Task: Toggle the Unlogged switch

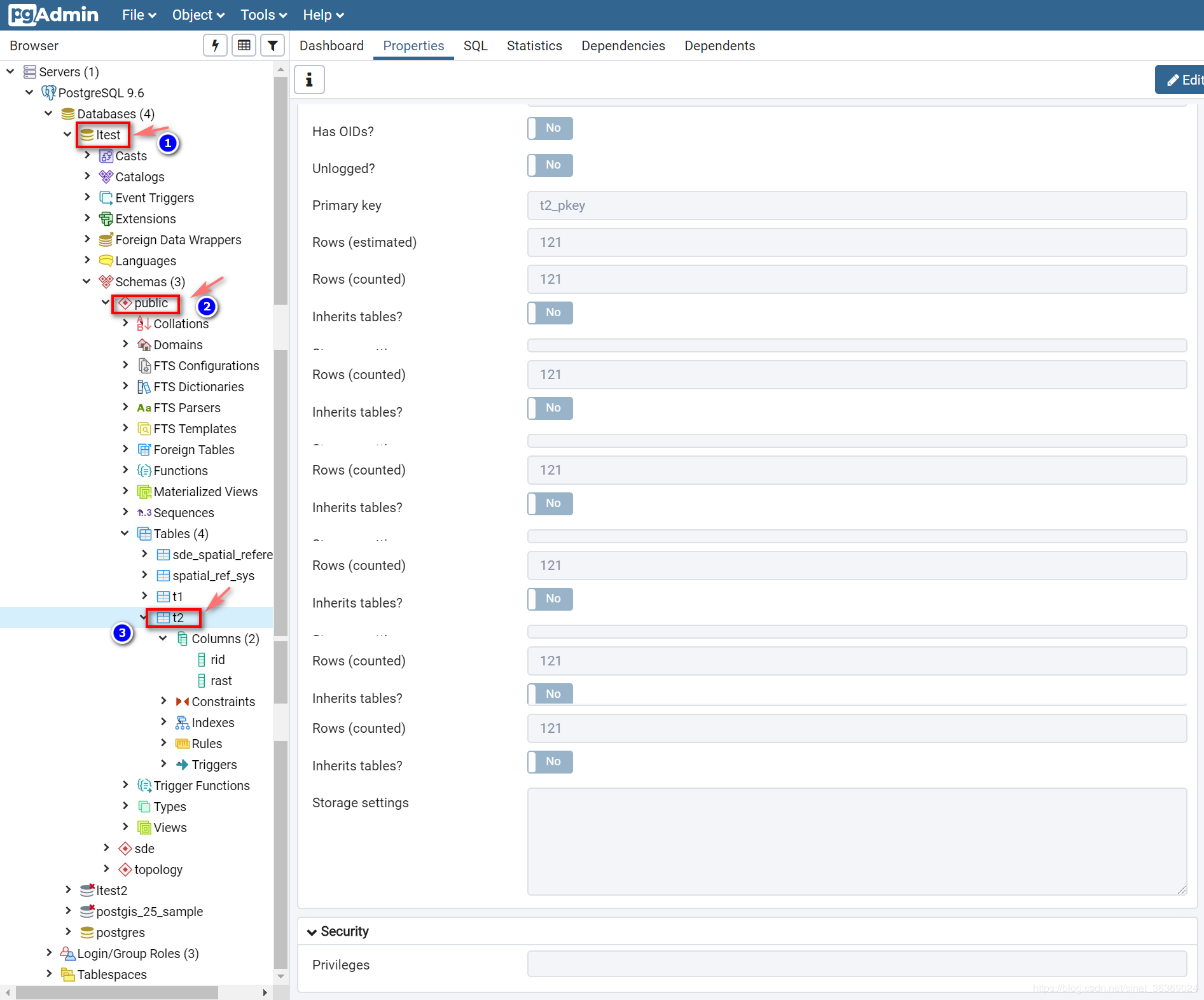Action: tap(550, 165)
